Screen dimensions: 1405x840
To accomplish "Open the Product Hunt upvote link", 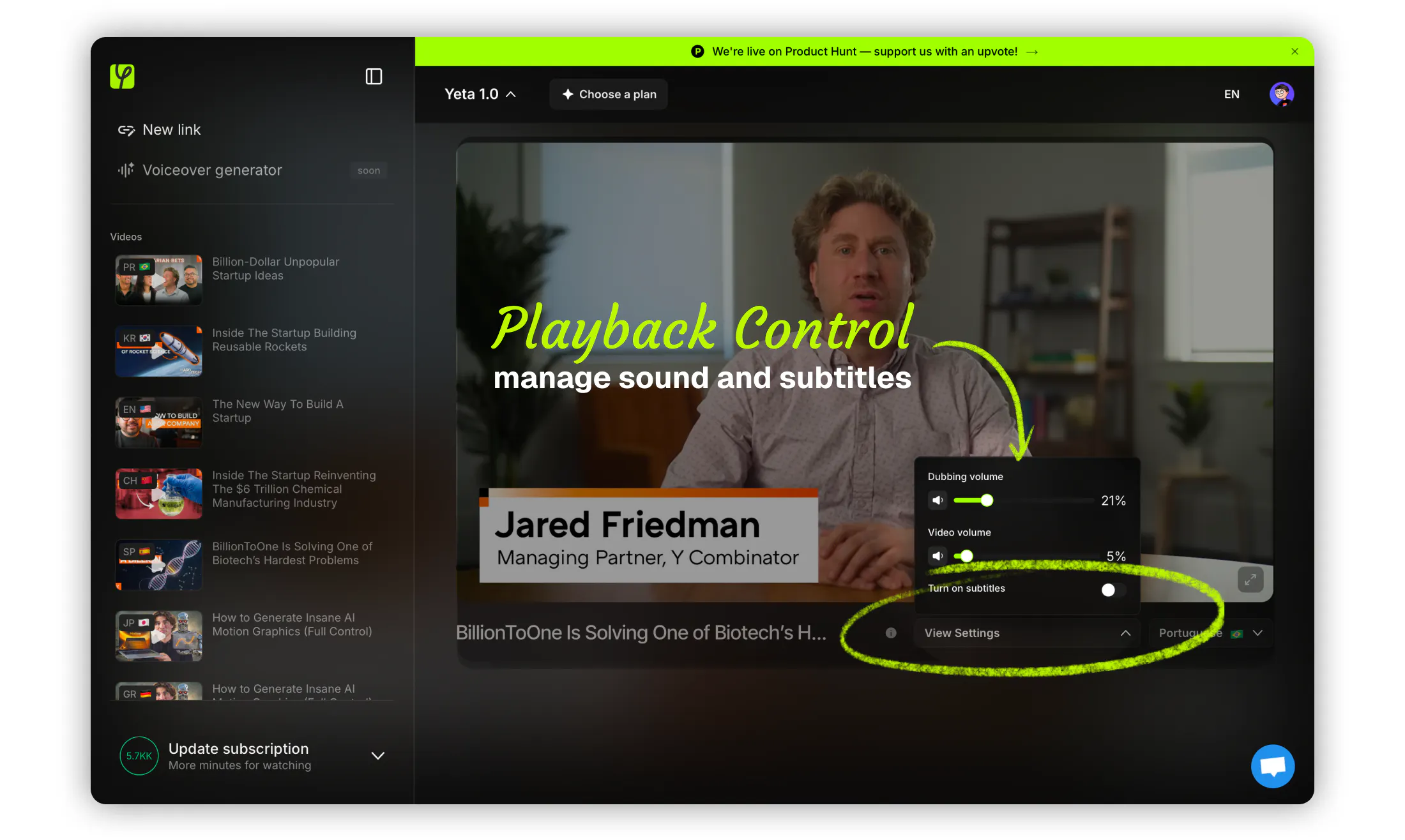I will (x=865, y=52).
